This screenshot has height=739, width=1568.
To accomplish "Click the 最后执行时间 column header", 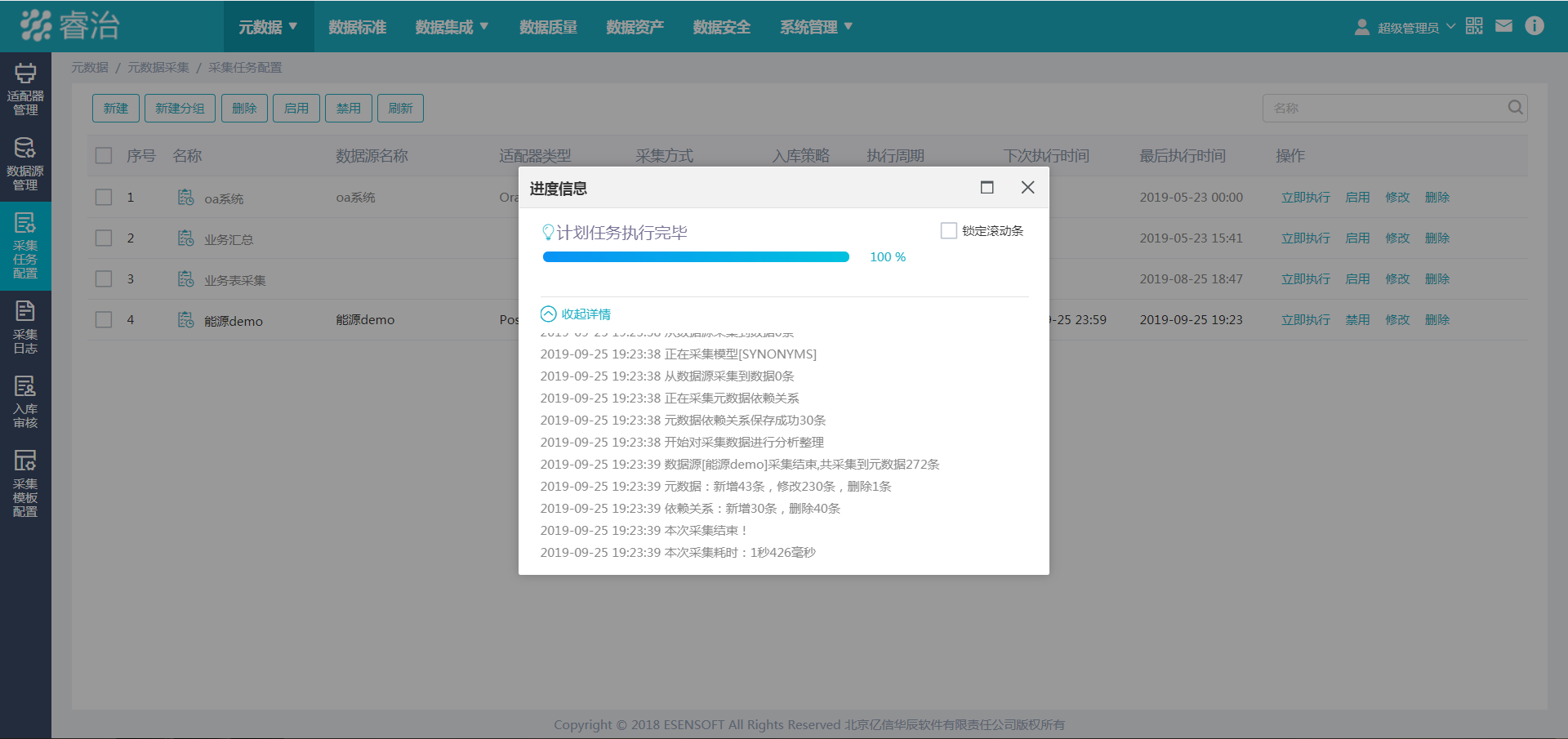I will pyautogui.click(x=1183, y=155).
